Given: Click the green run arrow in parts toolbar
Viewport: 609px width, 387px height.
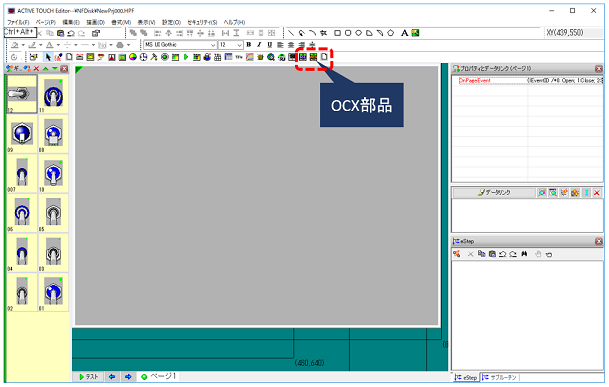Looking at the screenshot, I should coord(186,57).
